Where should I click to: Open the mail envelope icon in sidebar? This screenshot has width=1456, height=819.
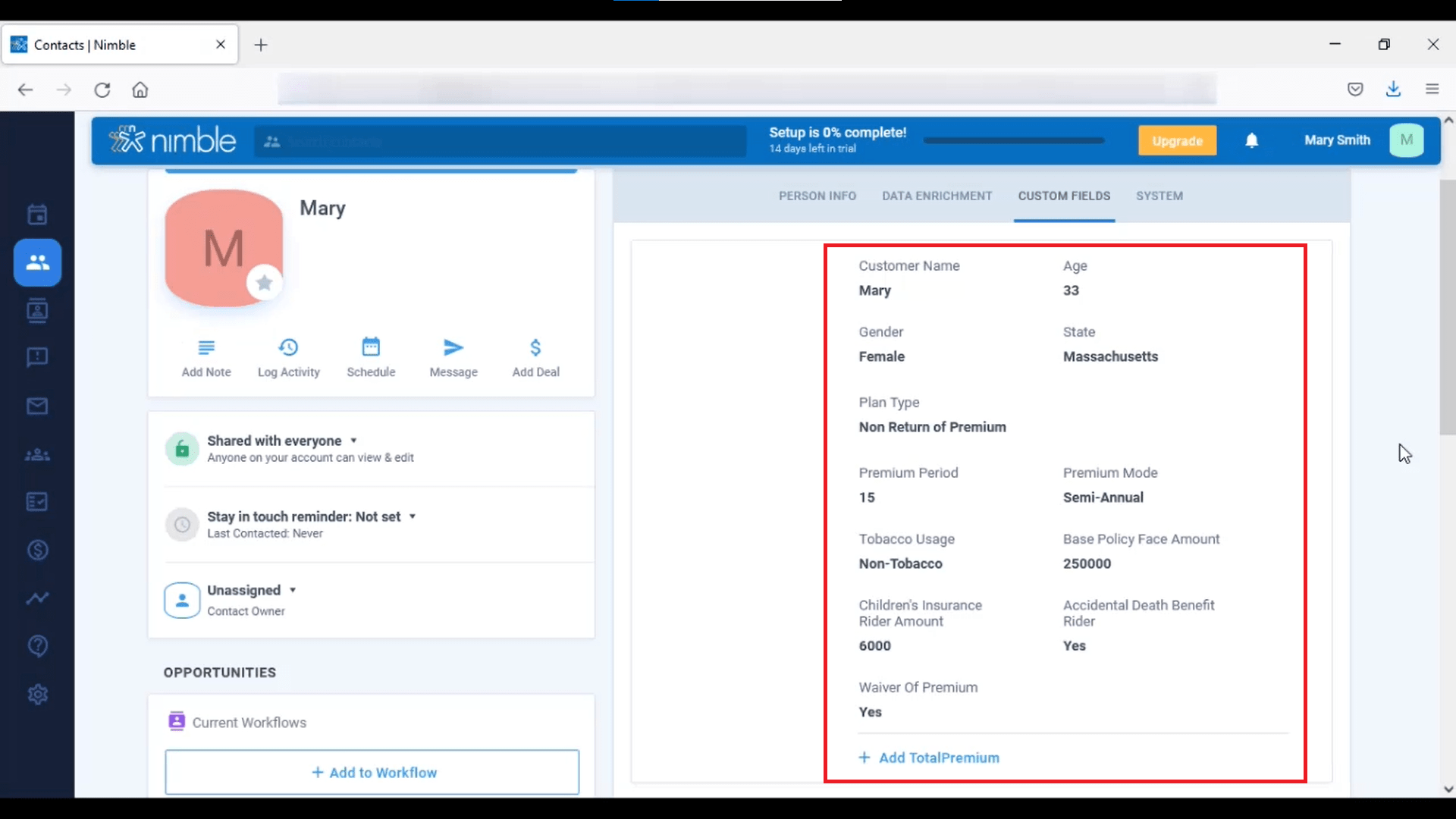tap(37, 406)
